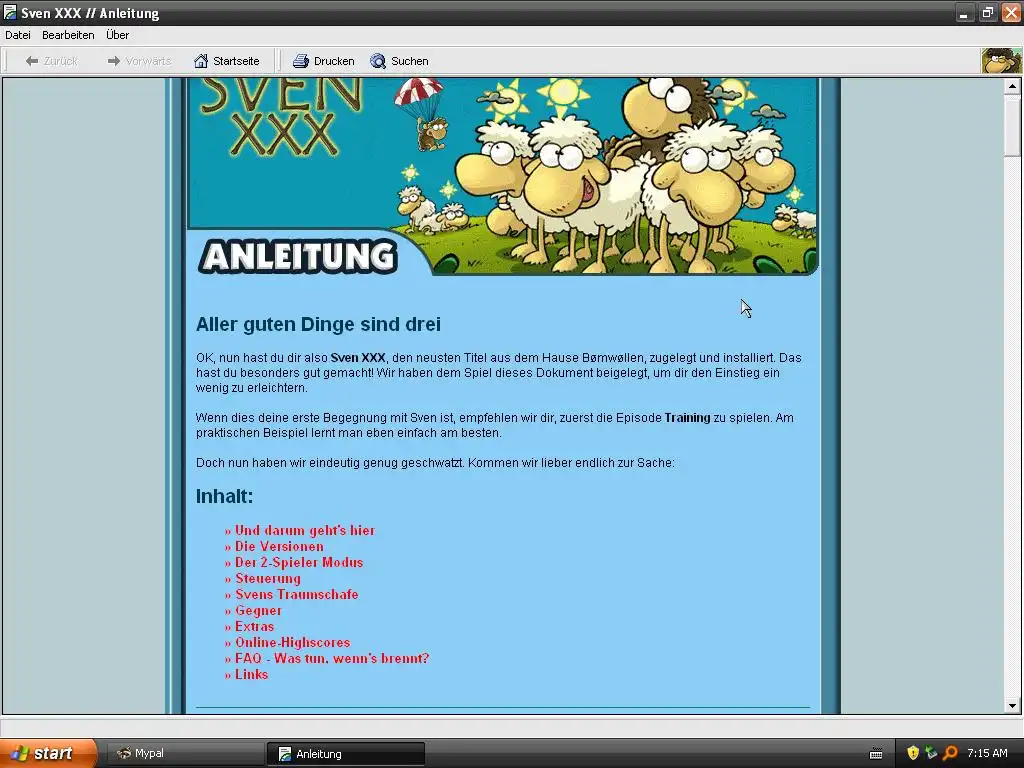The height and width of the screenshot is (768, 1024).
Task: Click the window title bar app icon
Action: pos(10,12)
